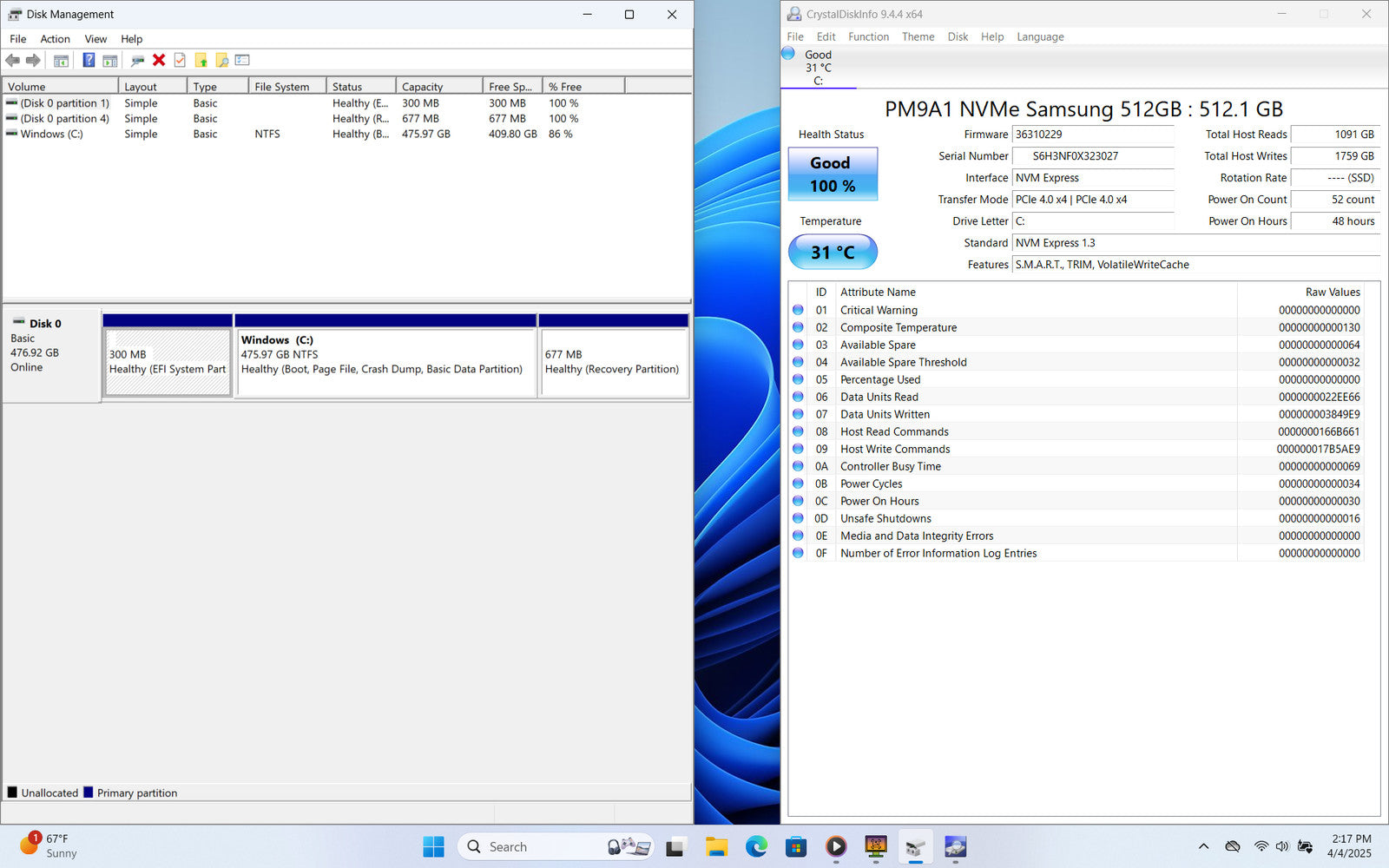Open the weather widget showing 67°F Sunny

click(x=49, y=846)
